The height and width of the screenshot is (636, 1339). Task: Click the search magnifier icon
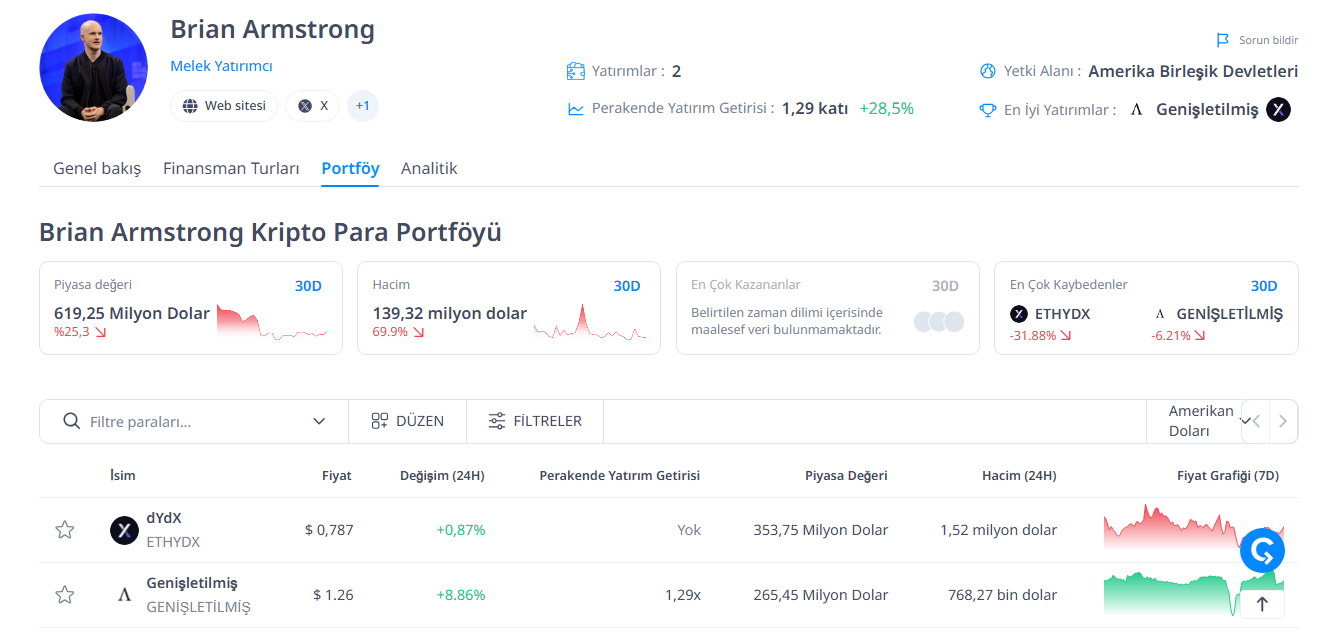point(71,421)
